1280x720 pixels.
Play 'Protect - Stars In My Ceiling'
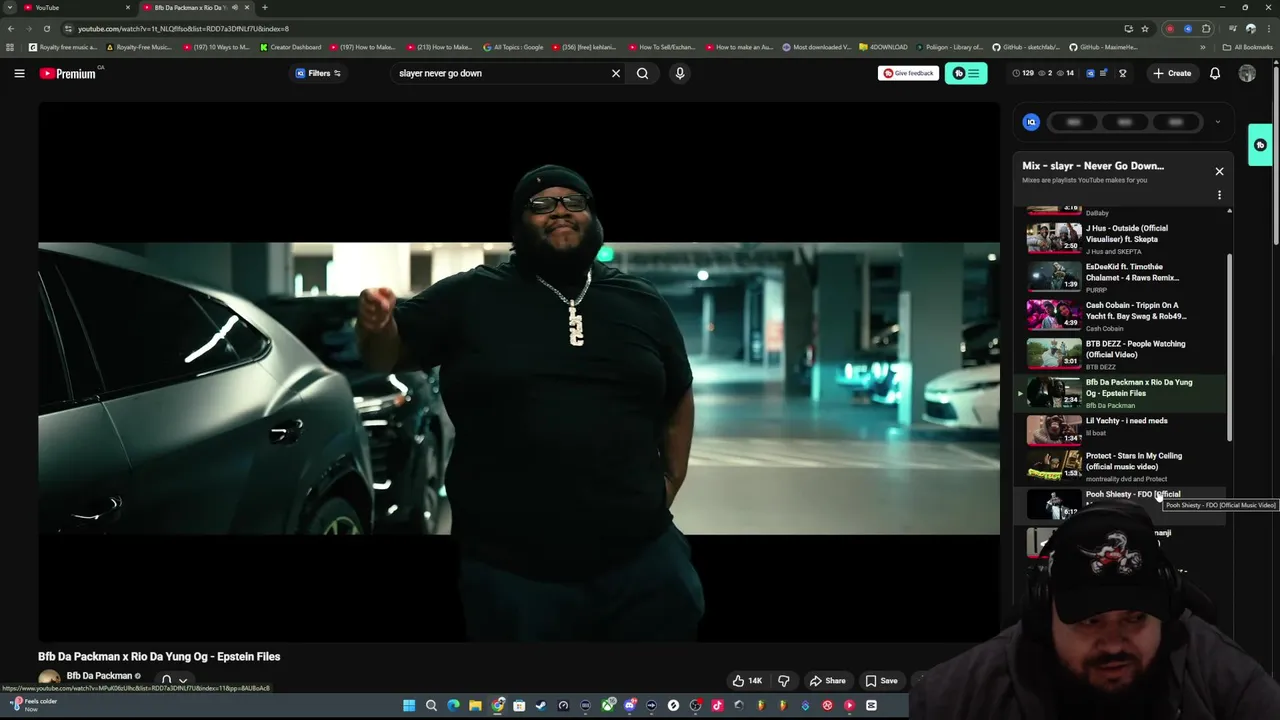1120,467
